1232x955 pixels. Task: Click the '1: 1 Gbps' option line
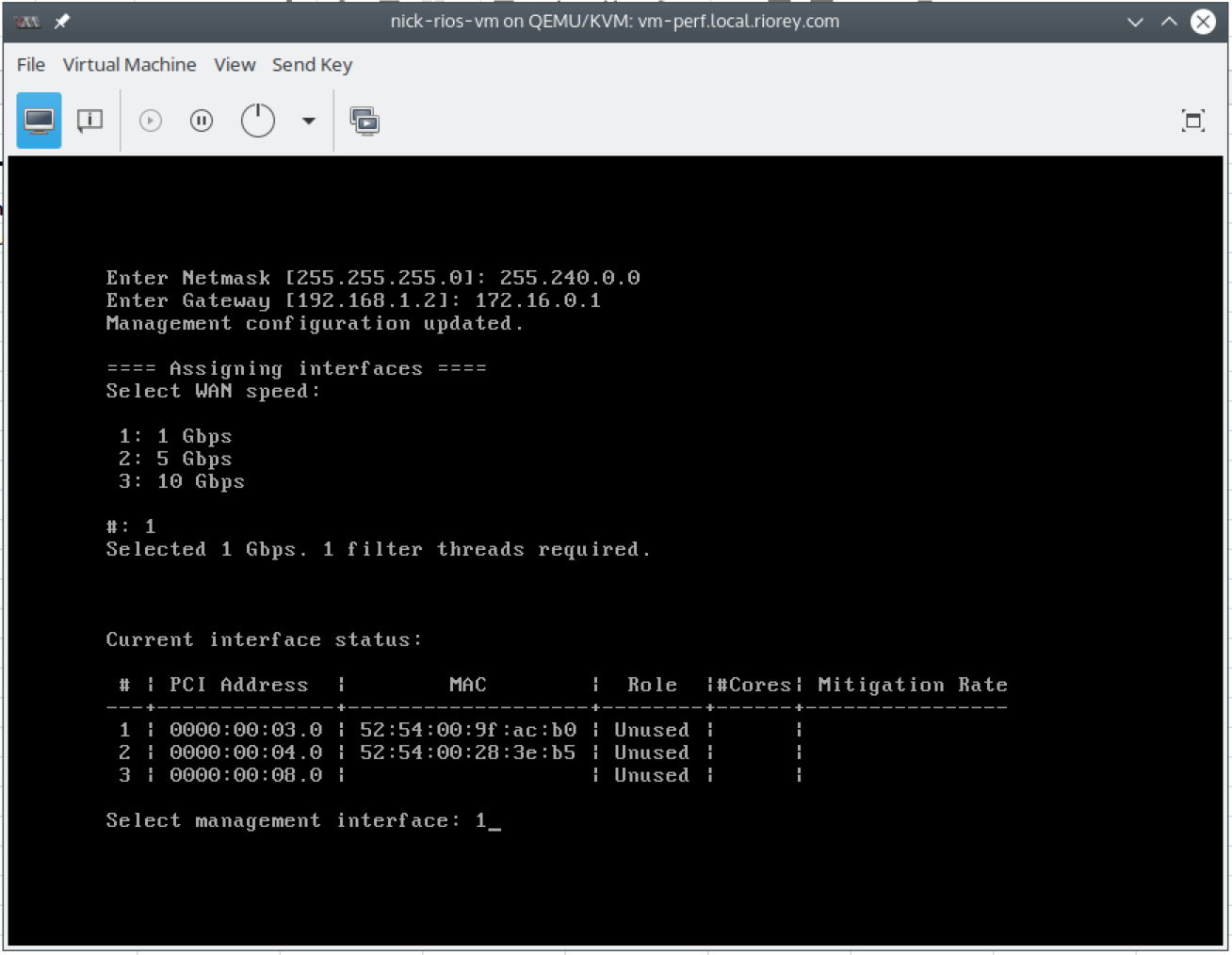(175, 436)
